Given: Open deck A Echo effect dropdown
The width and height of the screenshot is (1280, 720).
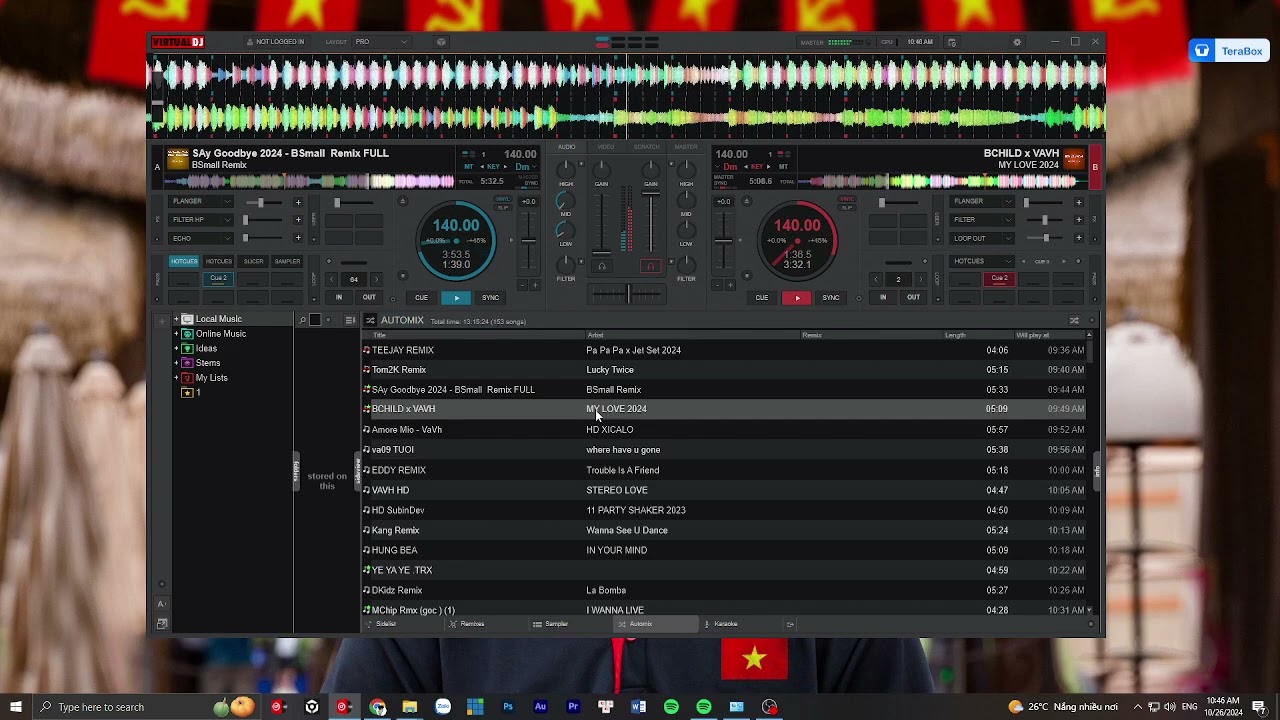Looking at the screenshot, I should [x=202, y=238].
